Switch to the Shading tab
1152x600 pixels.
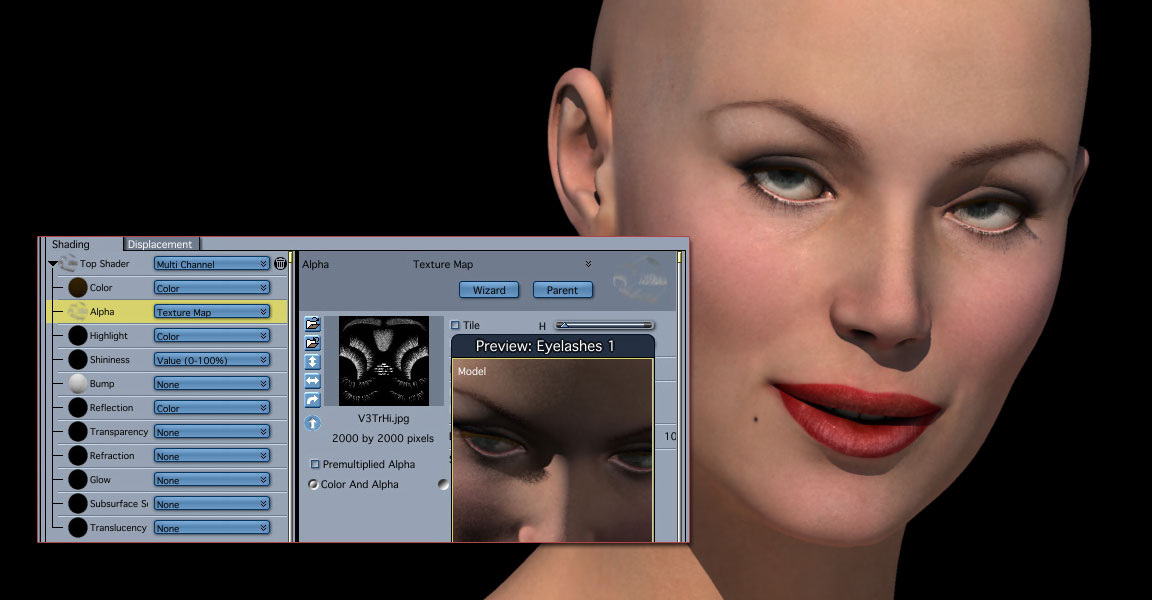point(71,244)
